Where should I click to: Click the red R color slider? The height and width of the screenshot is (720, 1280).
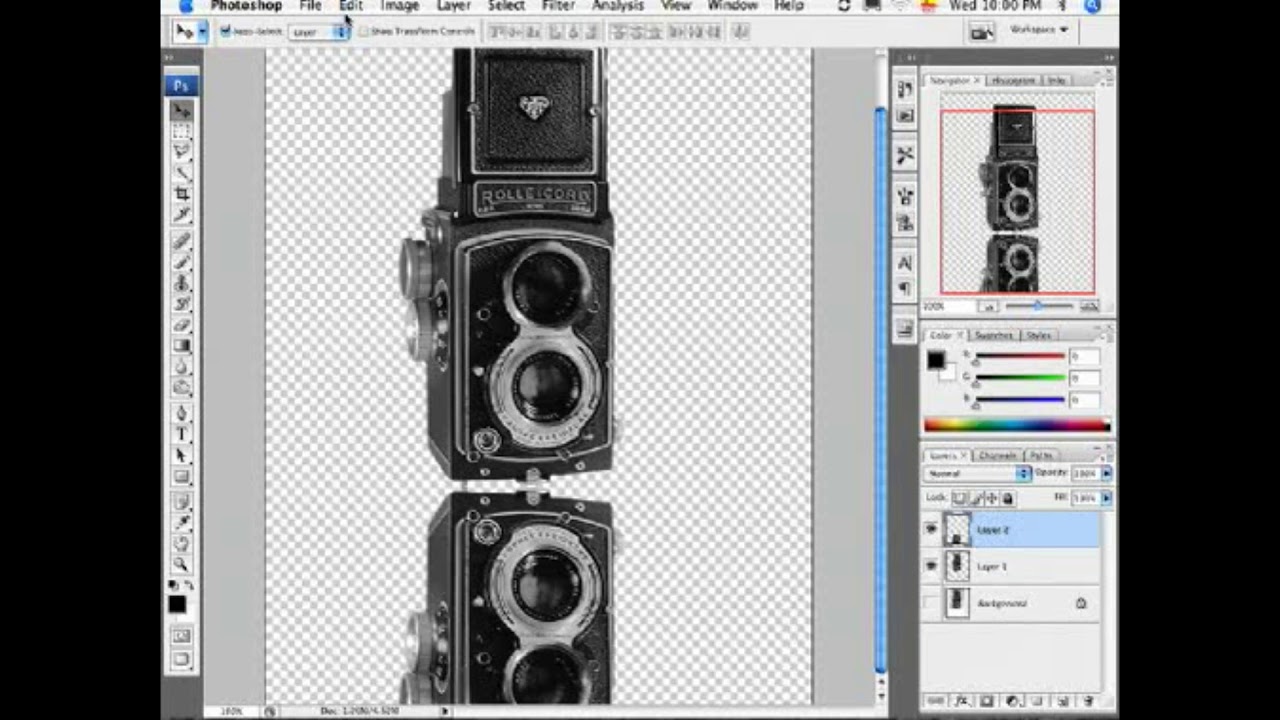point(1020,357)
